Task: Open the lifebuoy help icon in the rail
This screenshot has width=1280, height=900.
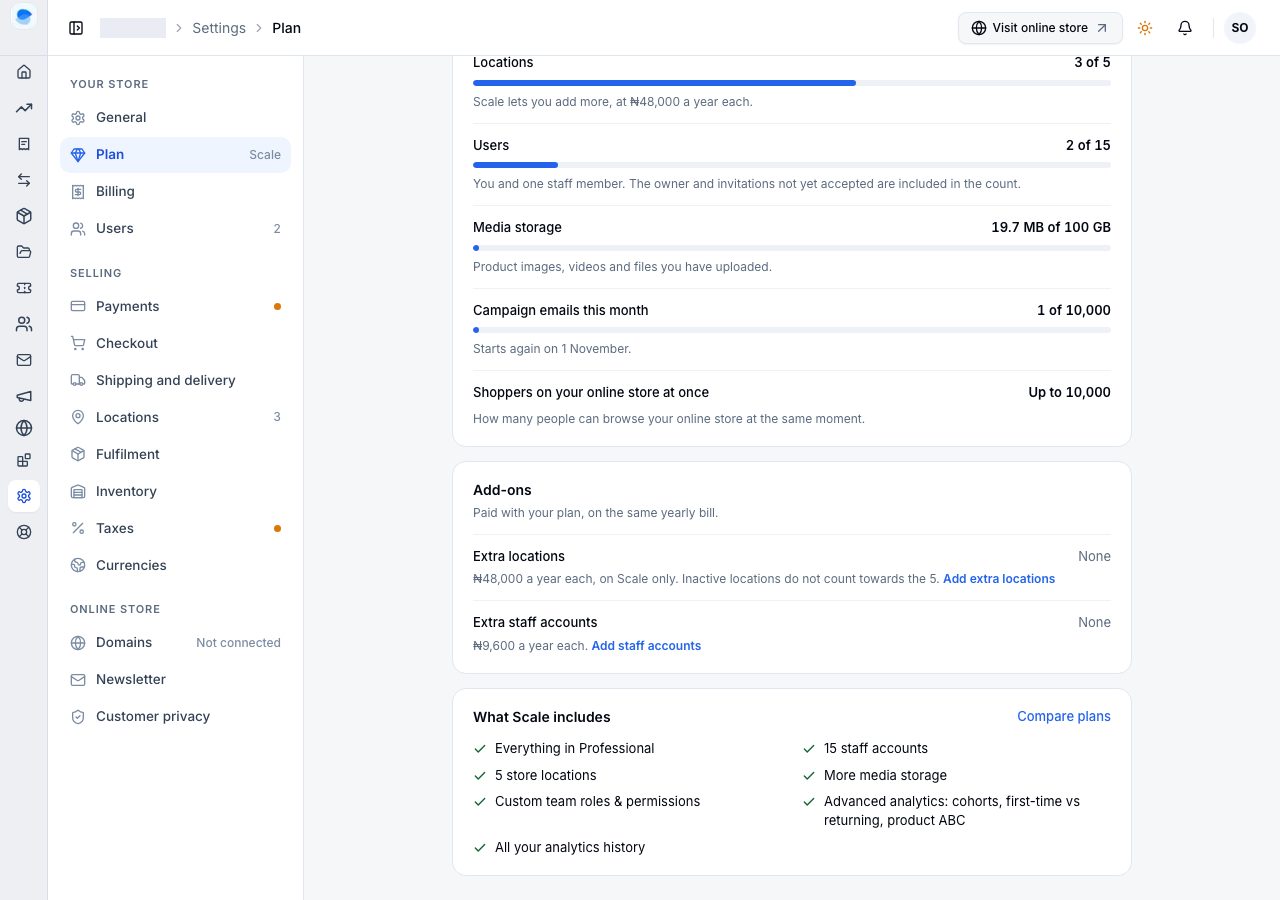Action: 24,532
